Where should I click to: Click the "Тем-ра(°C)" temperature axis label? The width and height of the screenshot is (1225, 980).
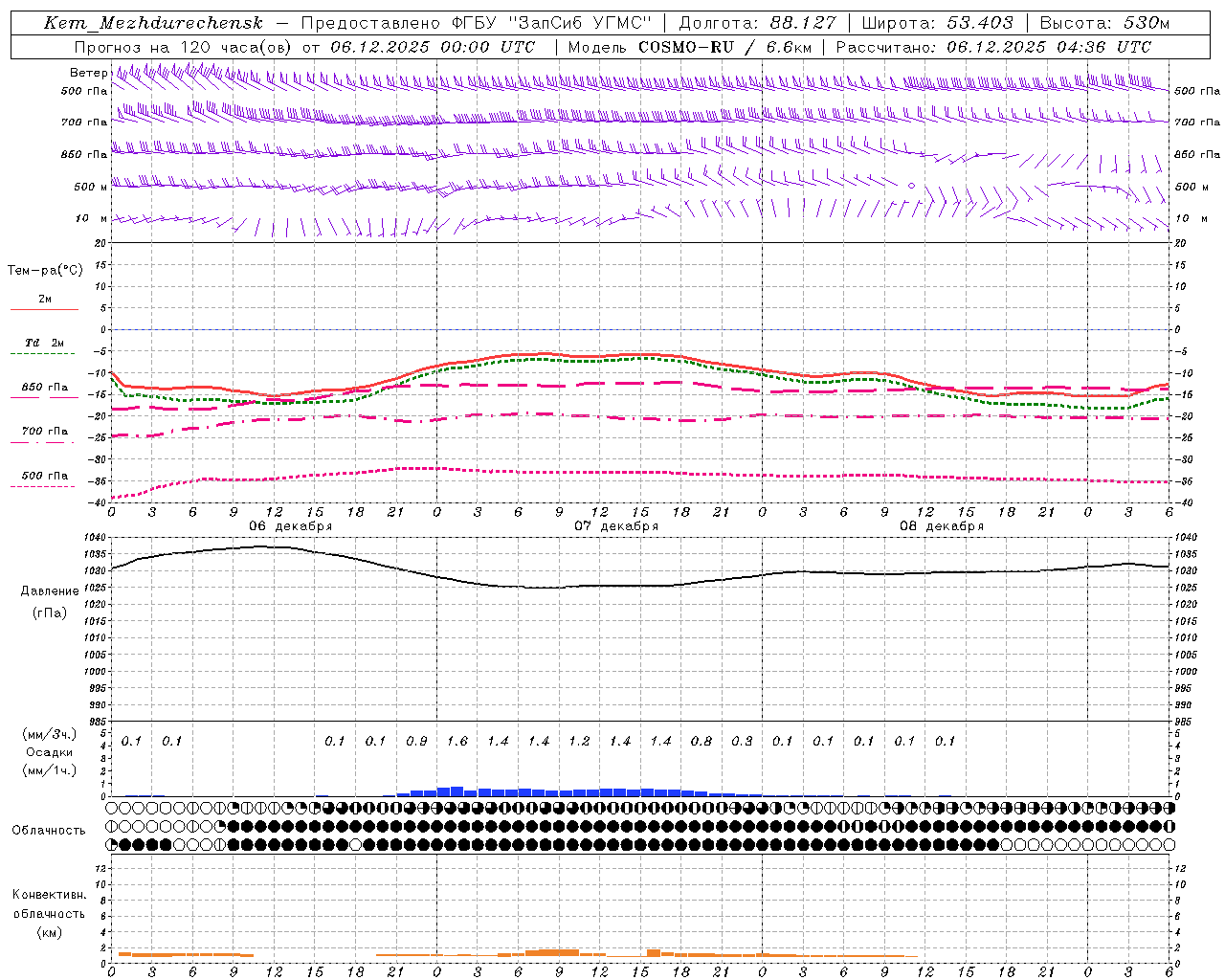click(x=45, y=271)
